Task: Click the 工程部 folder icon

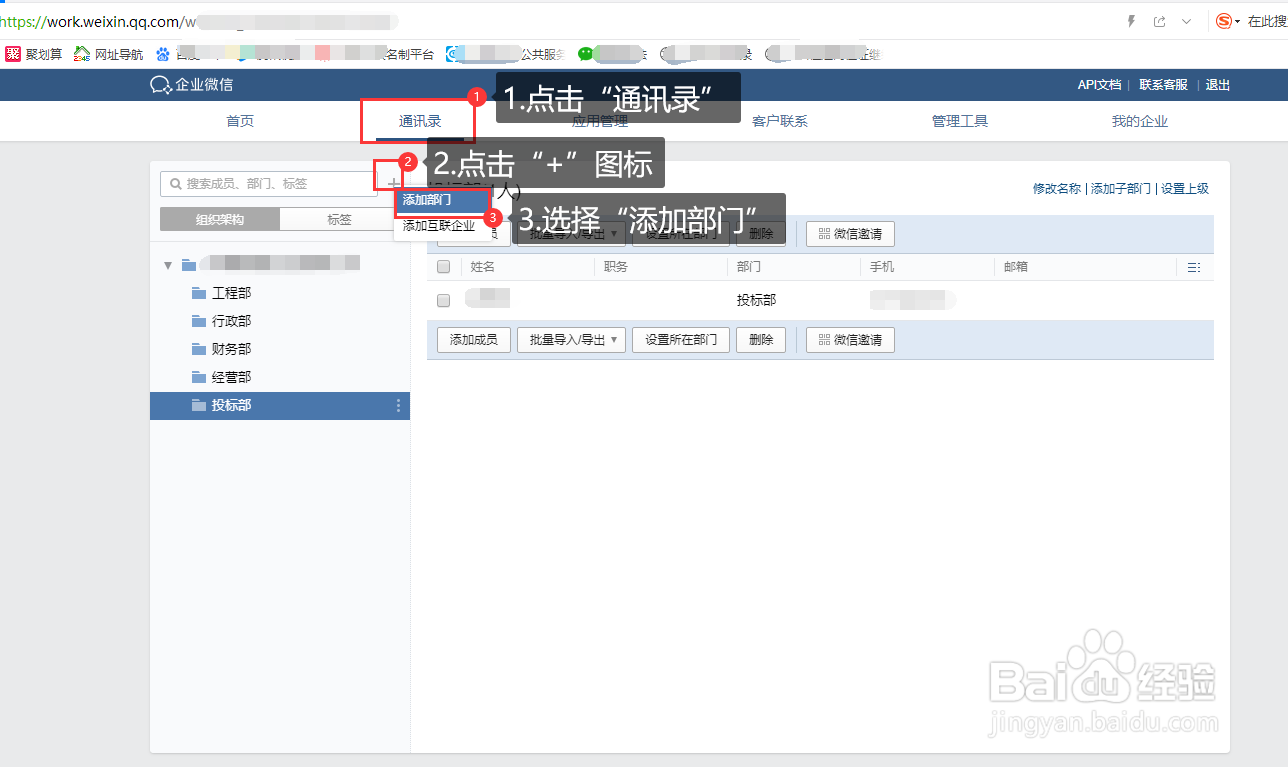Action: coord(198,293)
